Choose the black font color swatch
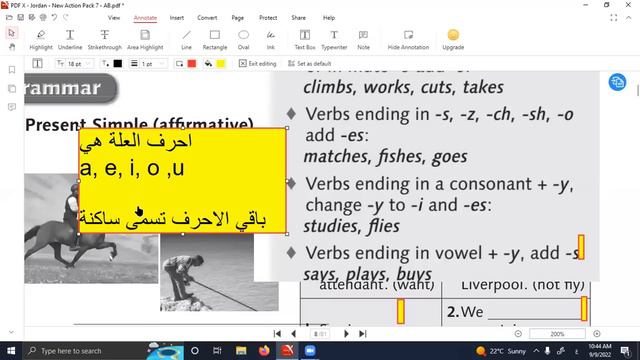 coord(118,64)
